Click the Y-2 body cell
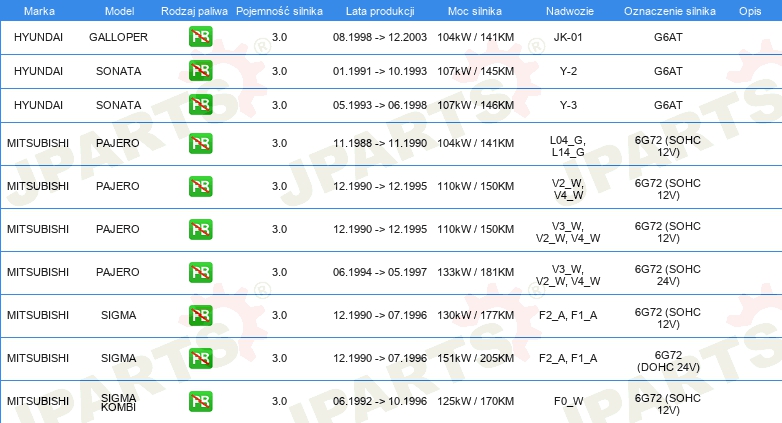782x423 pixels. [568, 71]
